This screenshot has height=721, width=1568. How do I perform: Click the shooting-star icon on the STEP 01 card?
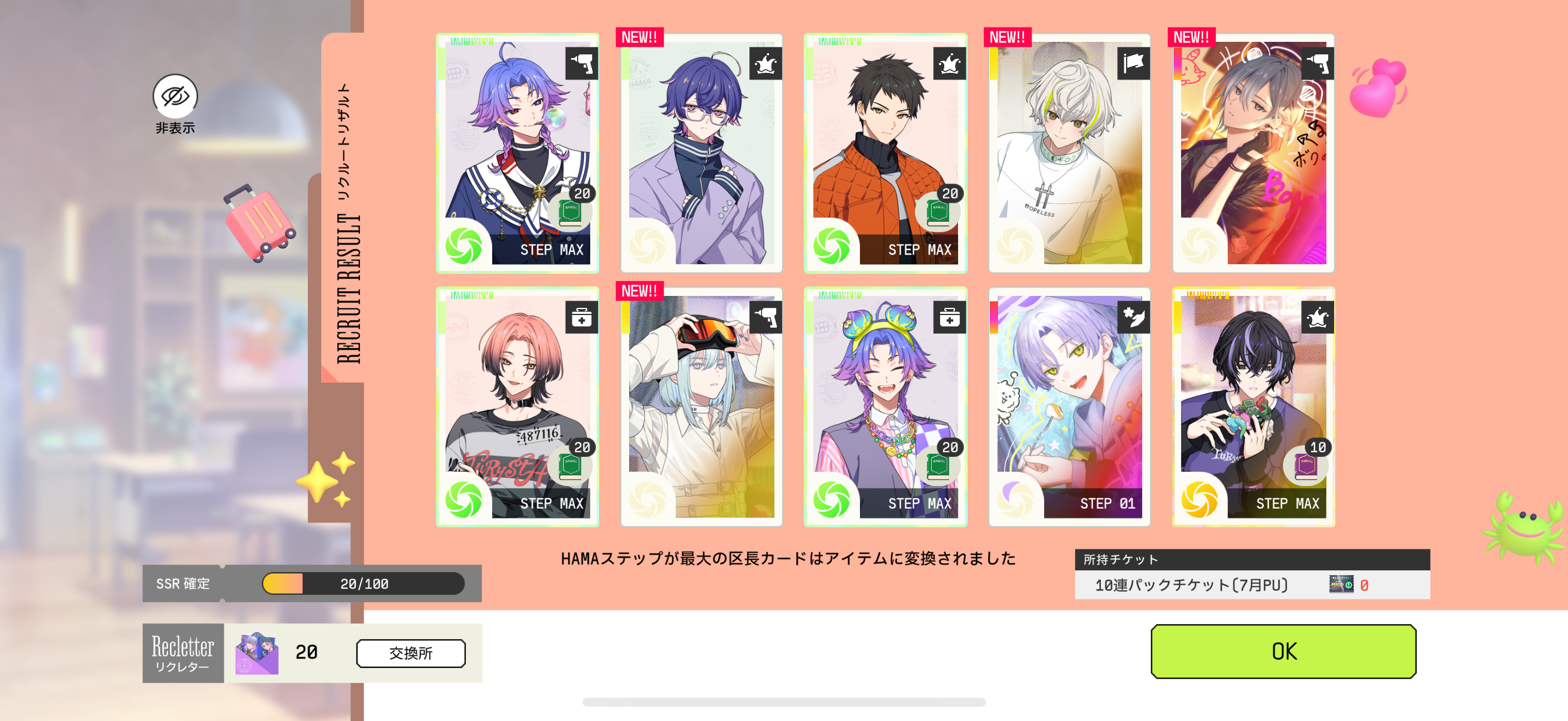coord(1133,317)
